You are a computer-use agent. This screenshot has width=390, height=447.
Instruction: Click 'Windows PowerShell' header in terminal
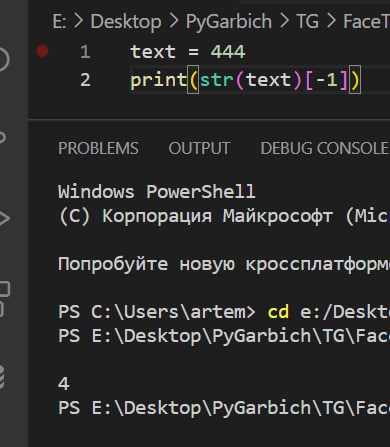[x=157, y=192]
